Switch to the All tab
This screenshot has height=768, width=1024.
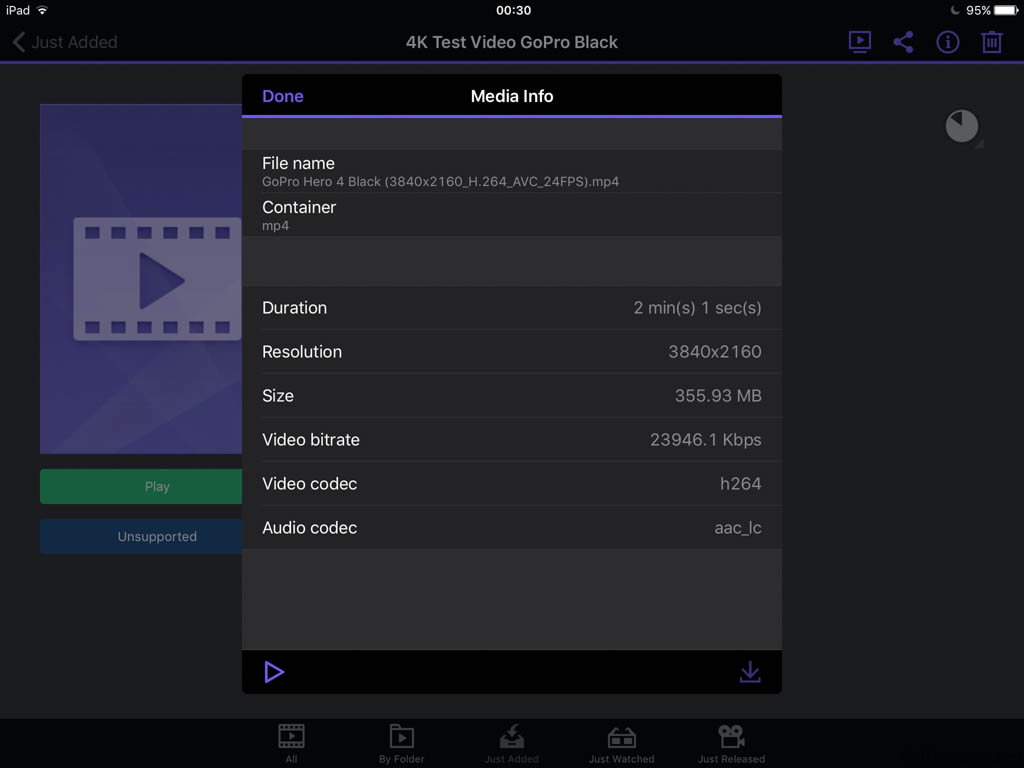pyautogui.click(x=291, y=743)
